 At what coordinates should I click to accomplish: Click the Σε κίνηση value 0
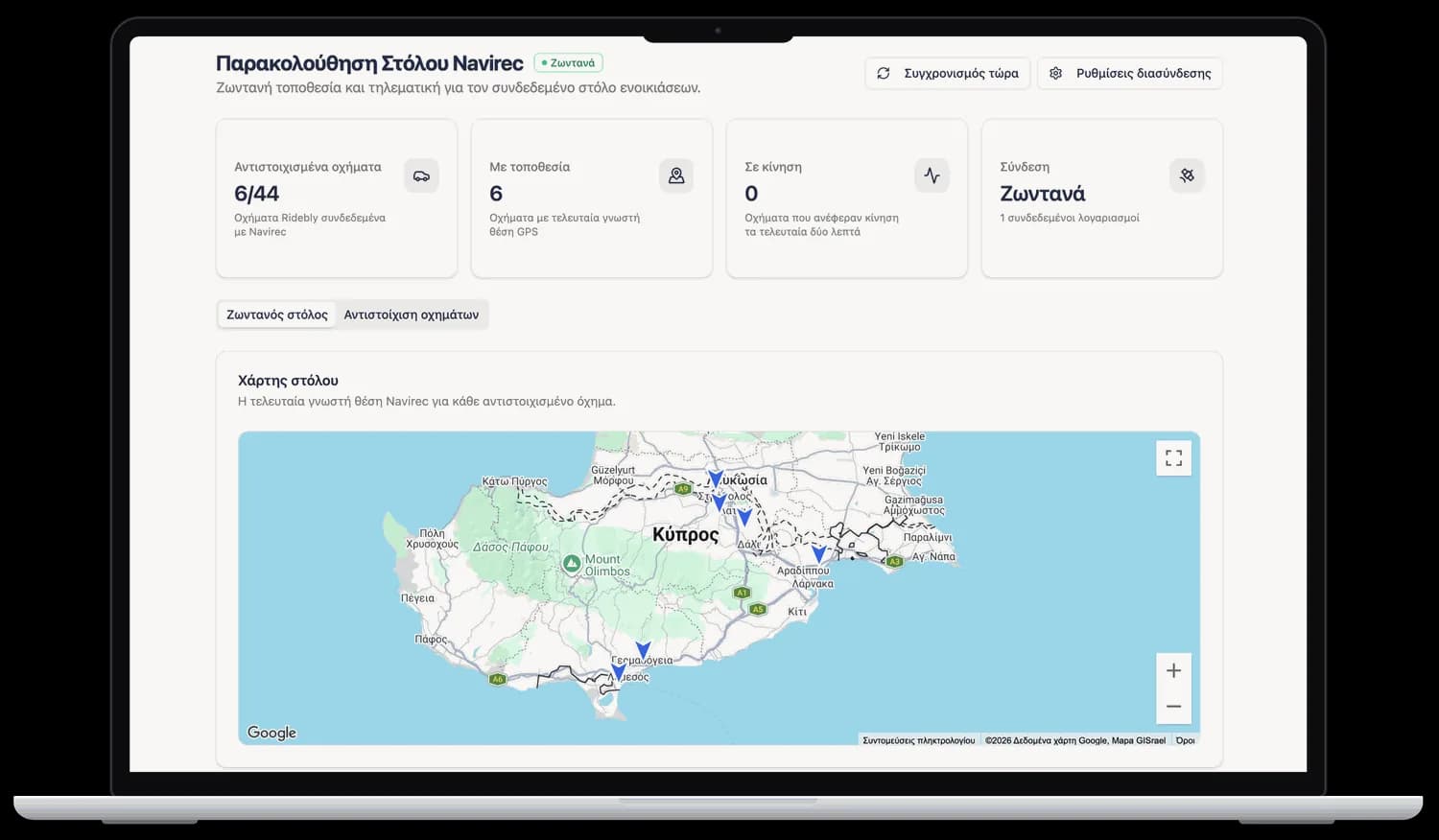[x=751, y=194]
